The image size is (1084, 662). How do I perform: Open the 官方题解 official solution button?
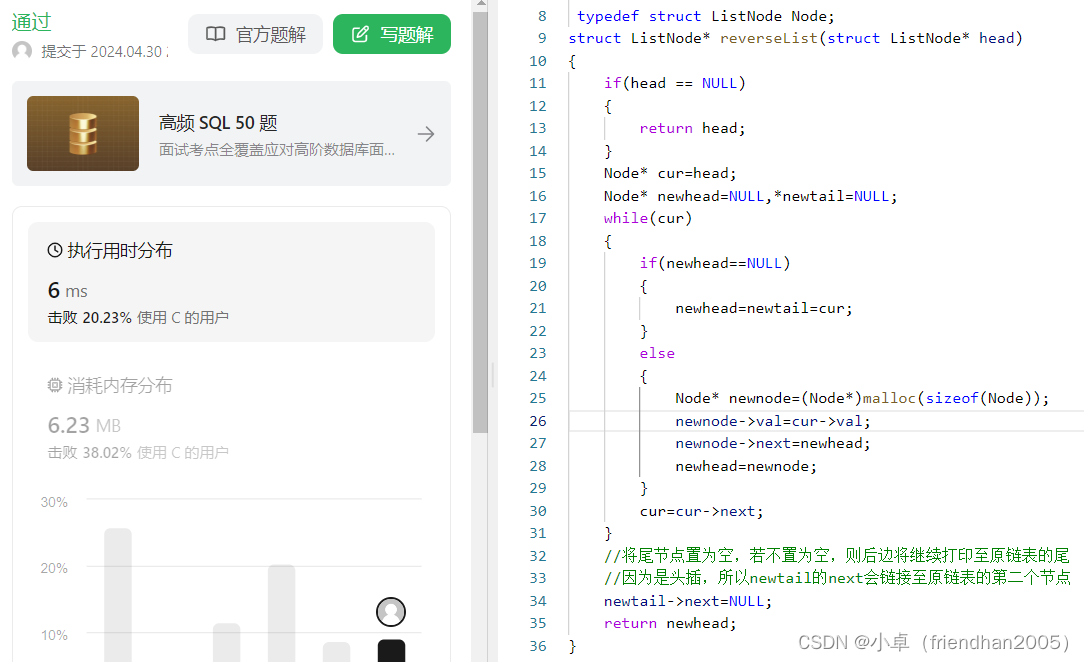click(x=255, y=34)
